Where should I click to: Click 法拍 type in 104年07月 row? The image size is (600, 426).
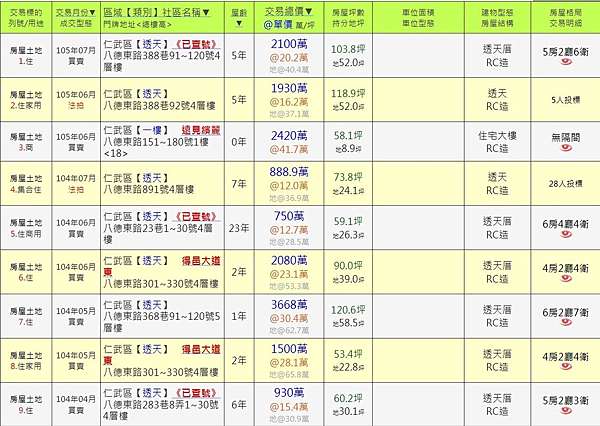pyautogui.click(x=76, y=189)
